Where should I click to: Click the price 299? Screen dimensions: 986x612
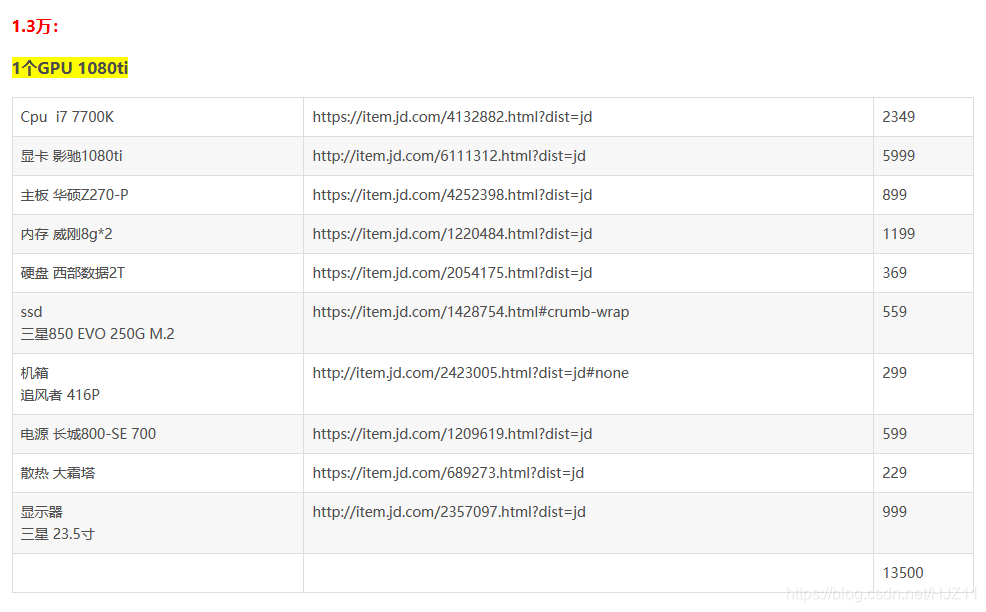tap(894, 373)
